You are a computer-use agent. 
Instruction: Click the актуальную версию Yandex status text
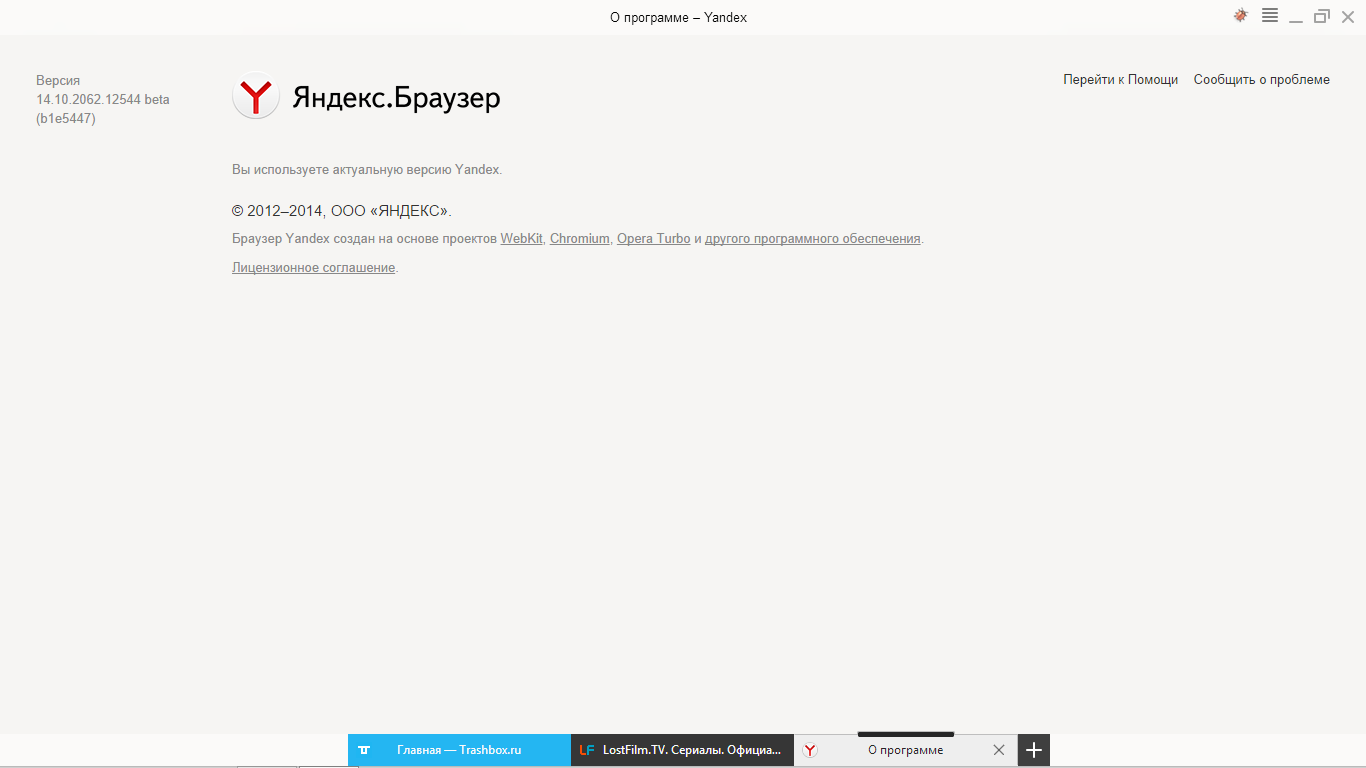(x=367, y=170)
